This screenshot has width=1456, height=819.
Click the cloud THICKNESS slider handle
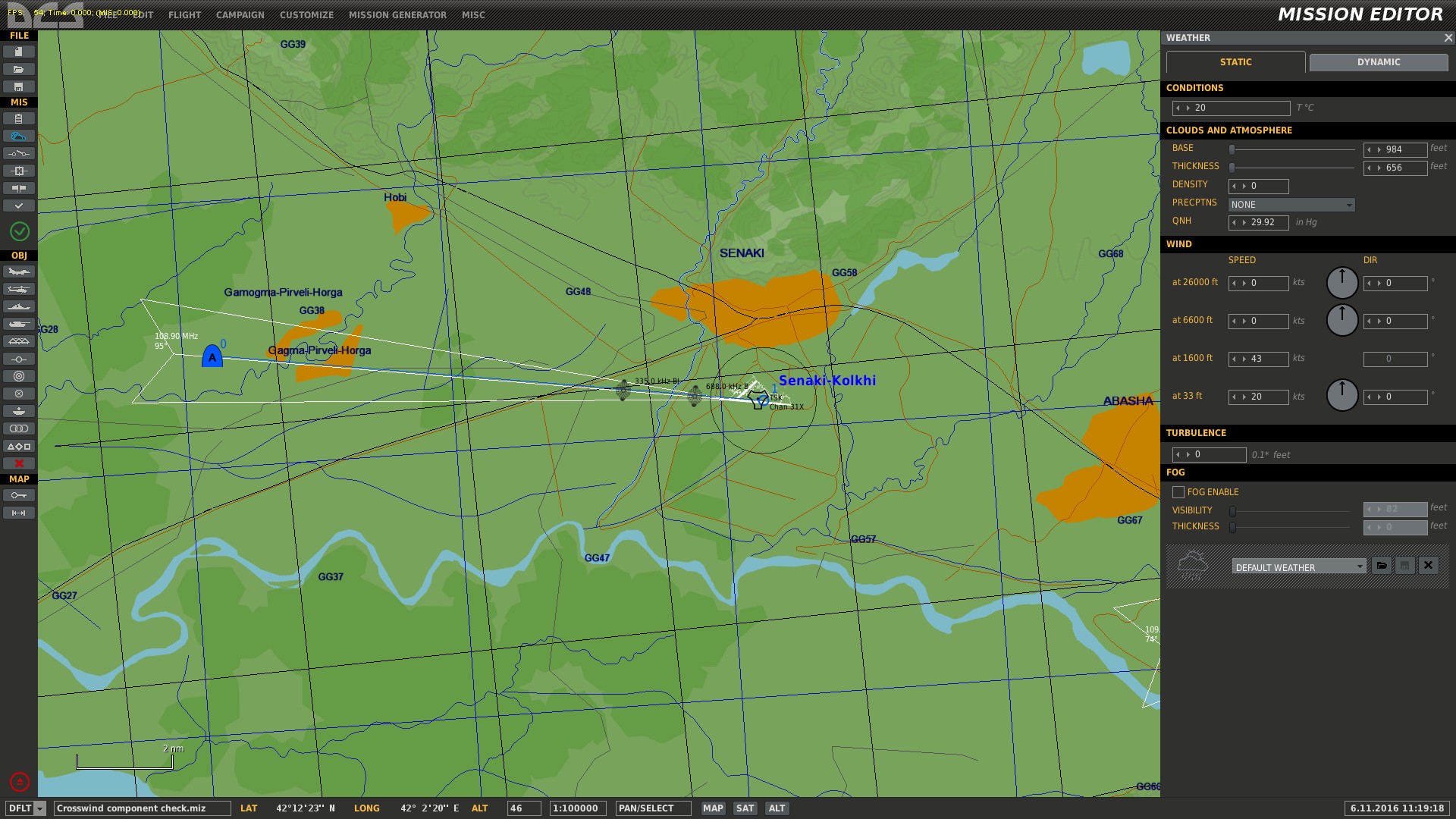tap(1232, 168)
